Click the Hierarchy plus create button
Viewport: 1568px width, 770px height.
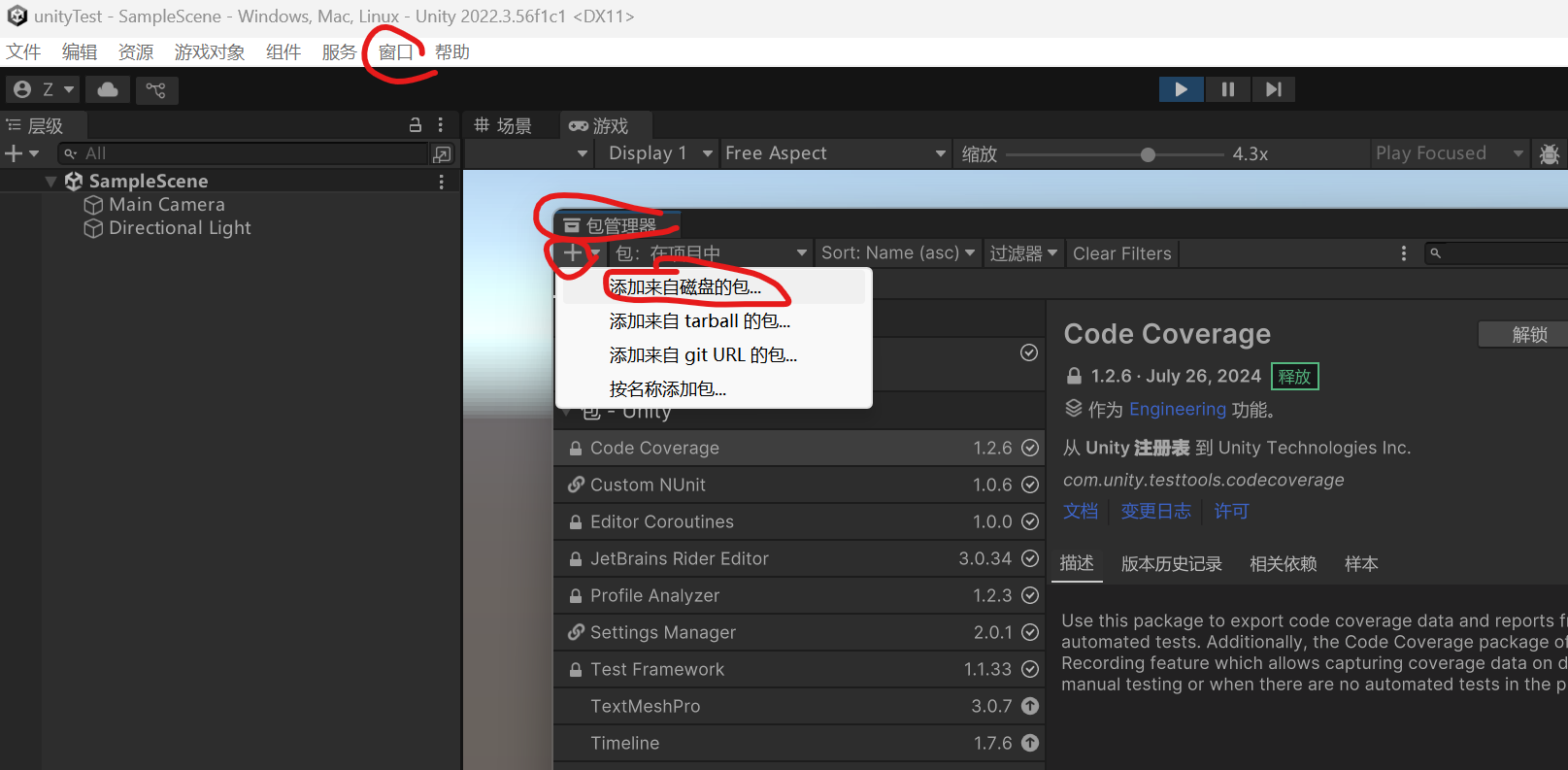click(14, 153)
